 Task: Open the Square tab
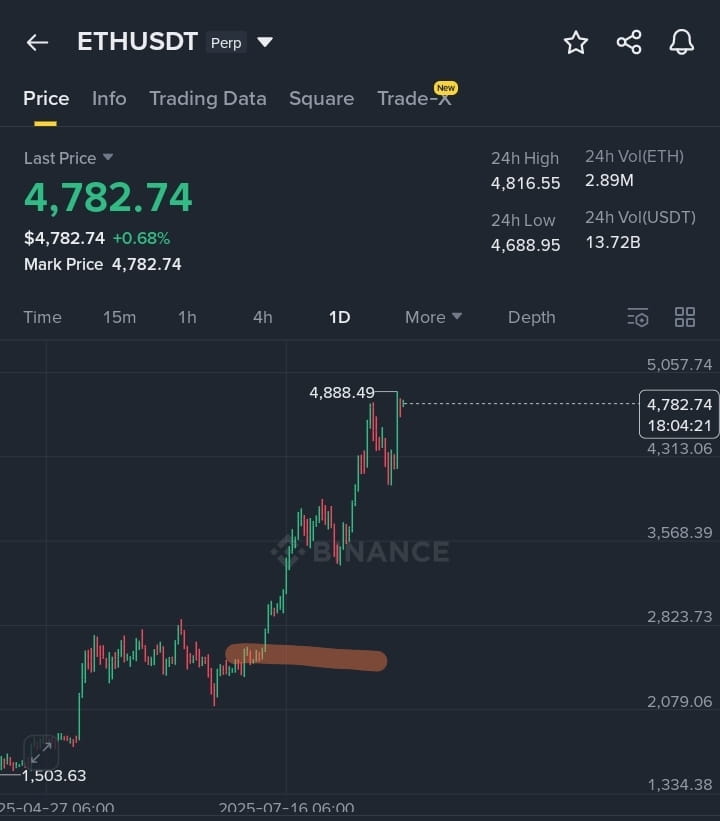click(322, 98)
